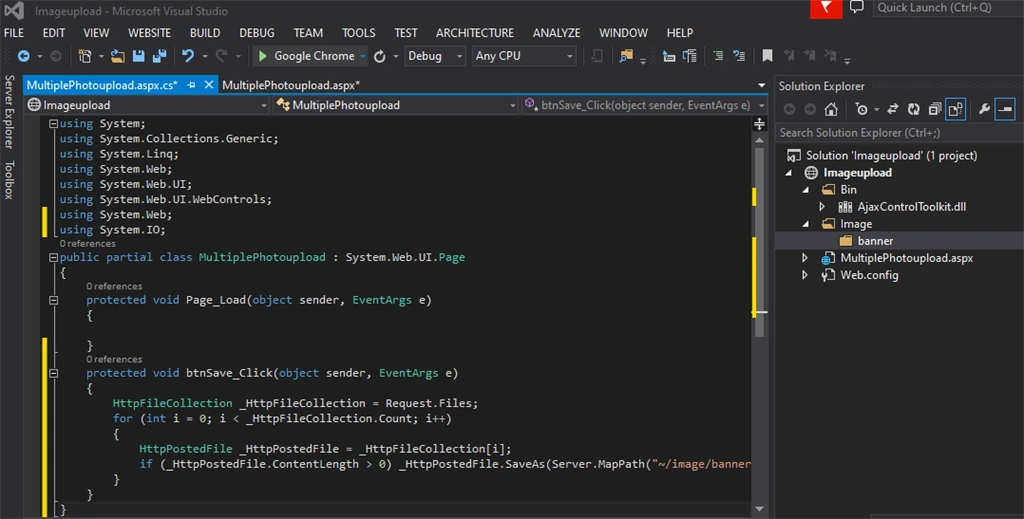The width and height of the screenshot is (1024, 519).
Task: Click the New Project toolbar icon
Action: coord(85,56)
